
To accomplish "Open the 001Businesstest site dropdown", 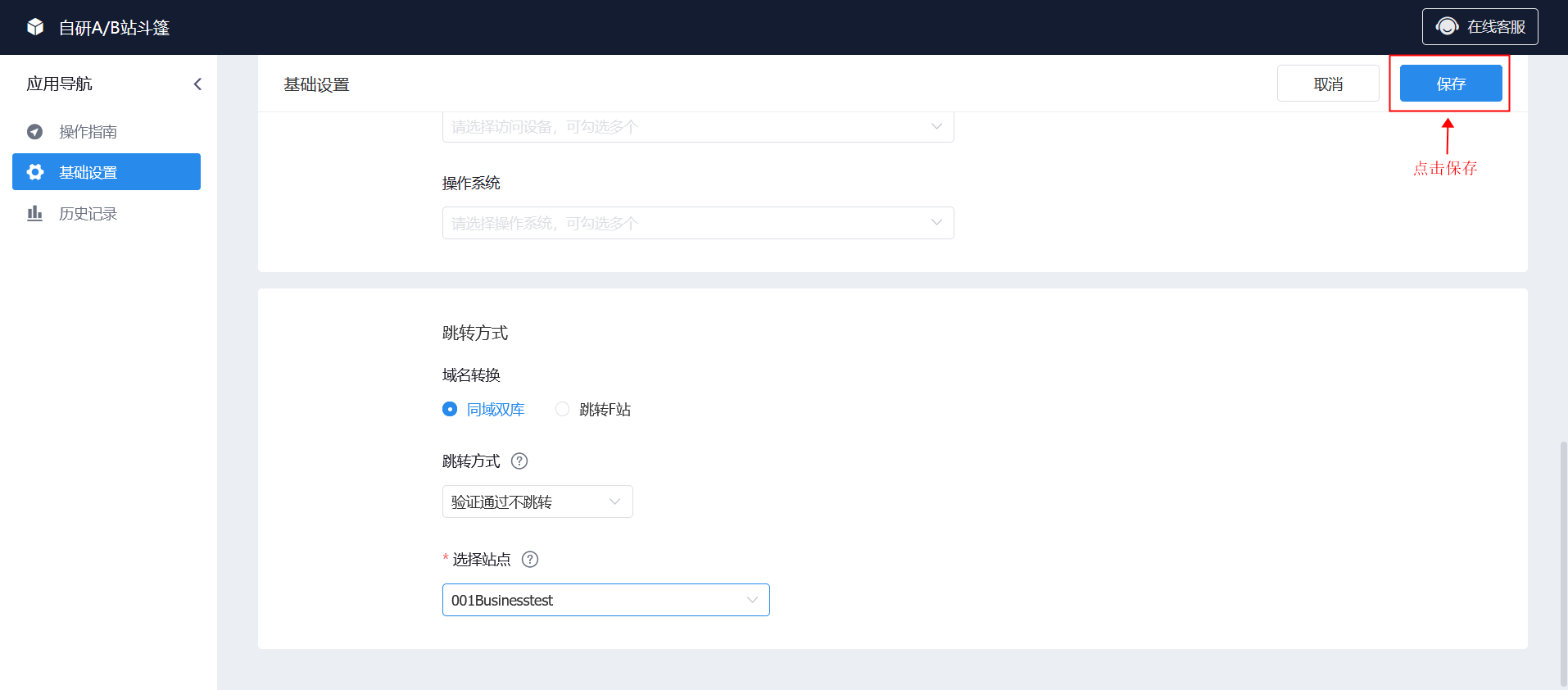I will 606,600.
